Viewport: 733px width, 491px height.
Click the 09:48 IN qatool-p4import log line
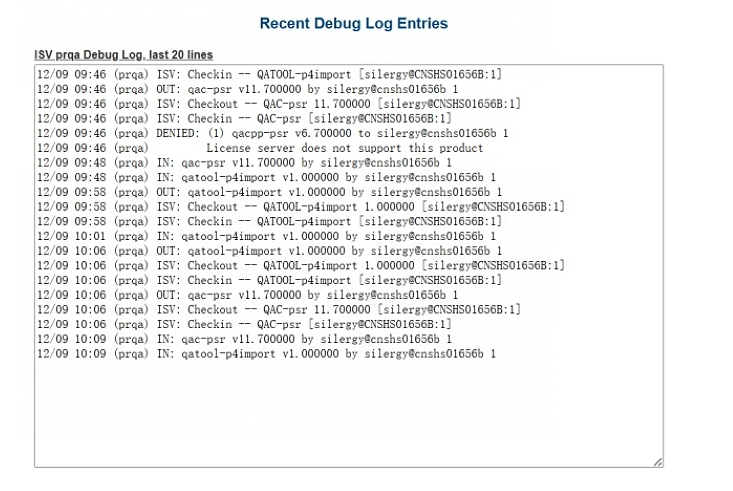265,177
